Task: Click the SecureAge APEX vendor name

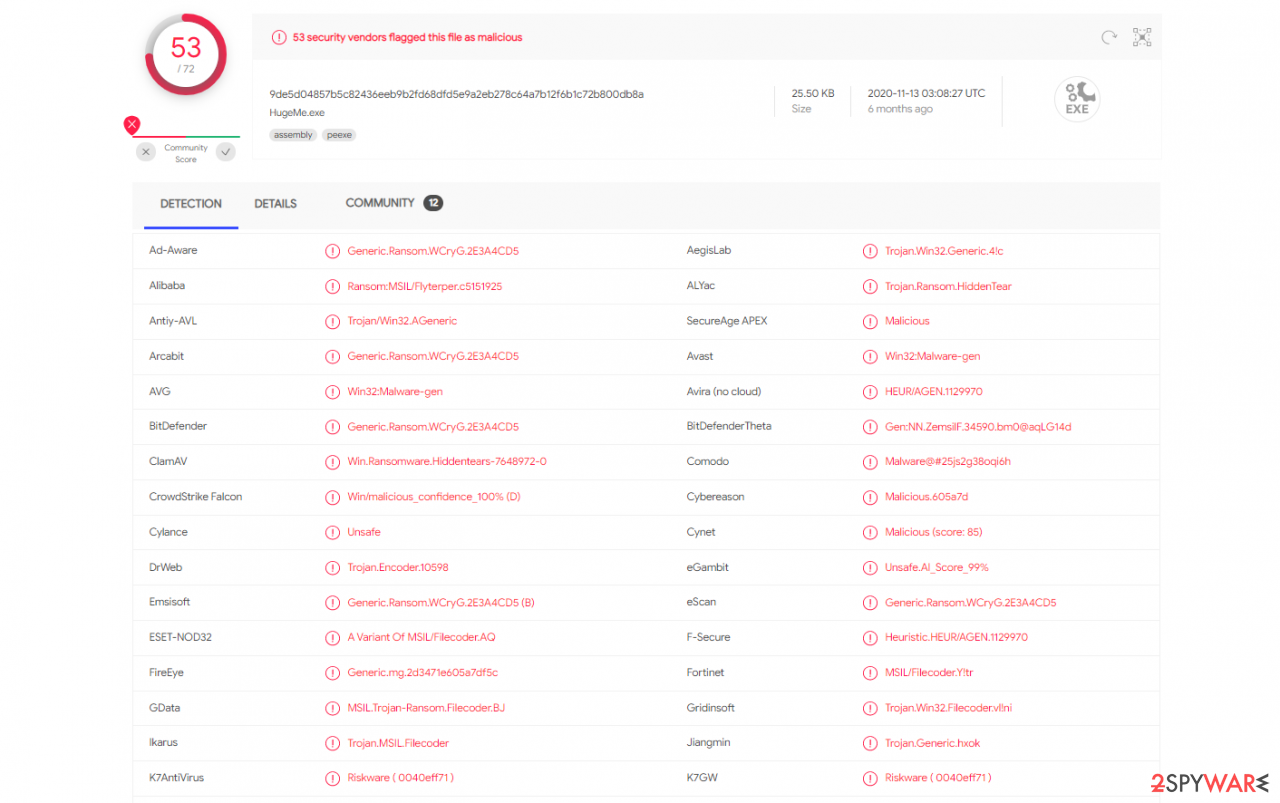Action: (727, 321)
